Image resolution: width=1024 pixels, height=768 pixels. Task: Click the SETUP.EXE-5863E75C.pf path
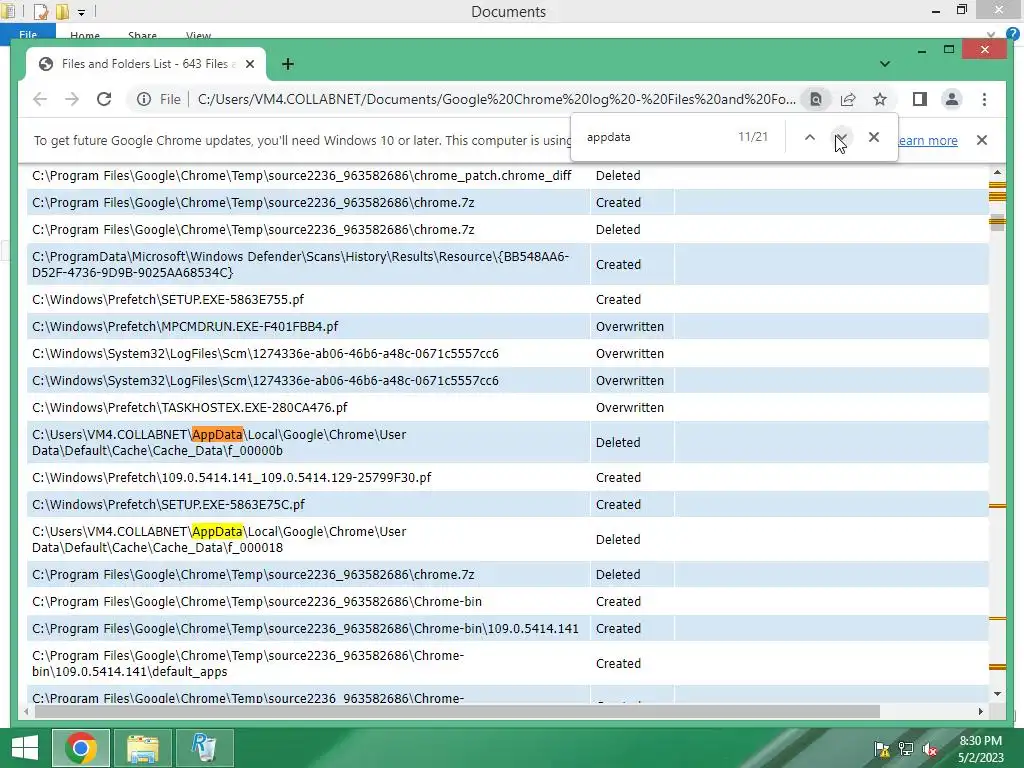click(168, 505)
